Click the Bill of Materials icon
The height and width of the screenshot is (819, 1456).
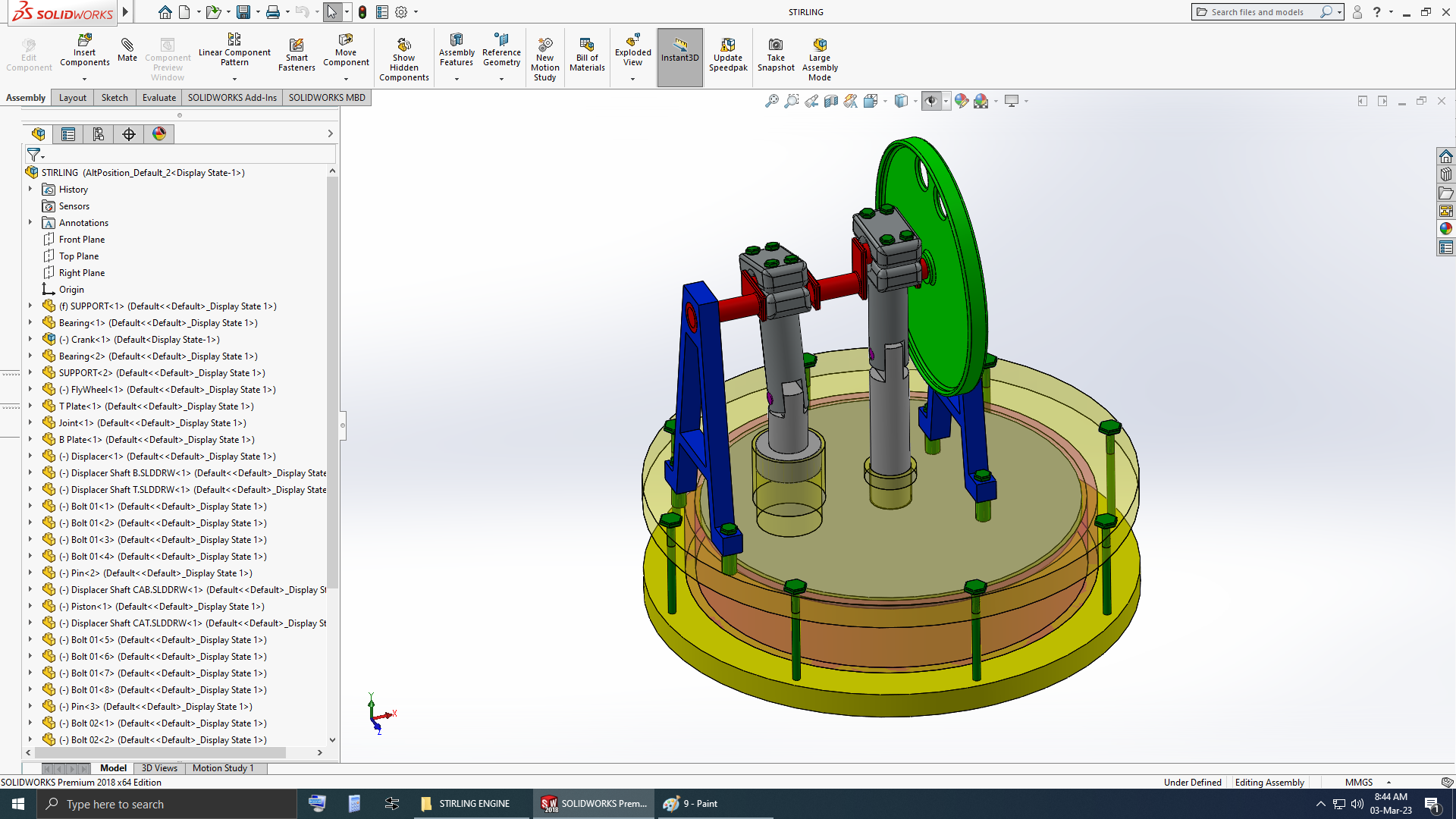click(x=587, y=45)
